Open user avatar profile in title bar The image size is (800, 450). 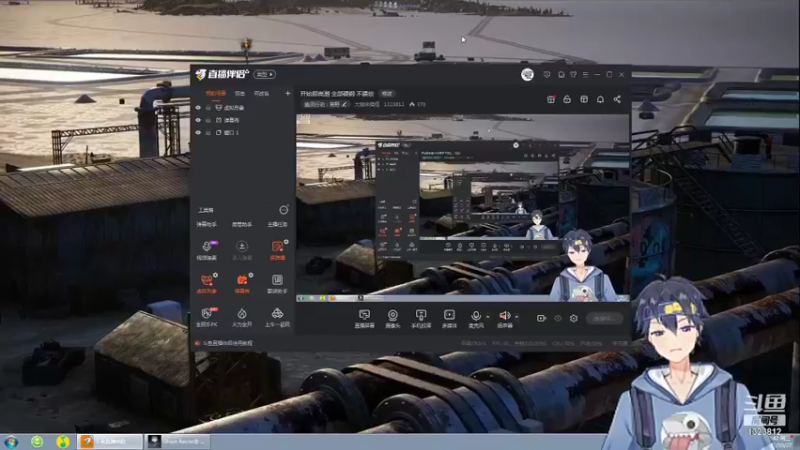coord(527,74)
